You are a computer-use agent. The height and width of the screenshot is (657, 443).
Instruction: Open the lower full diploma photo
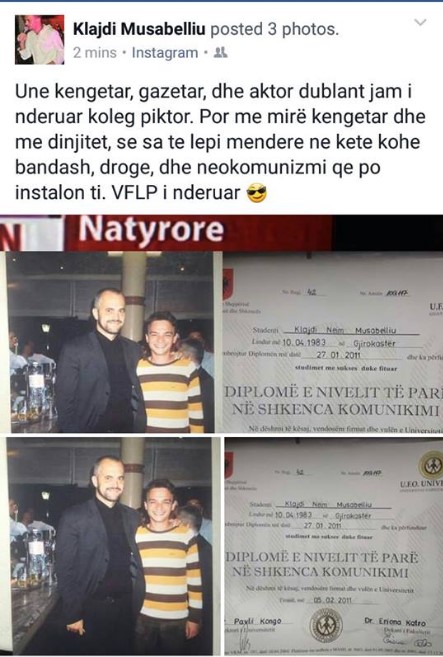pos(334,546)
